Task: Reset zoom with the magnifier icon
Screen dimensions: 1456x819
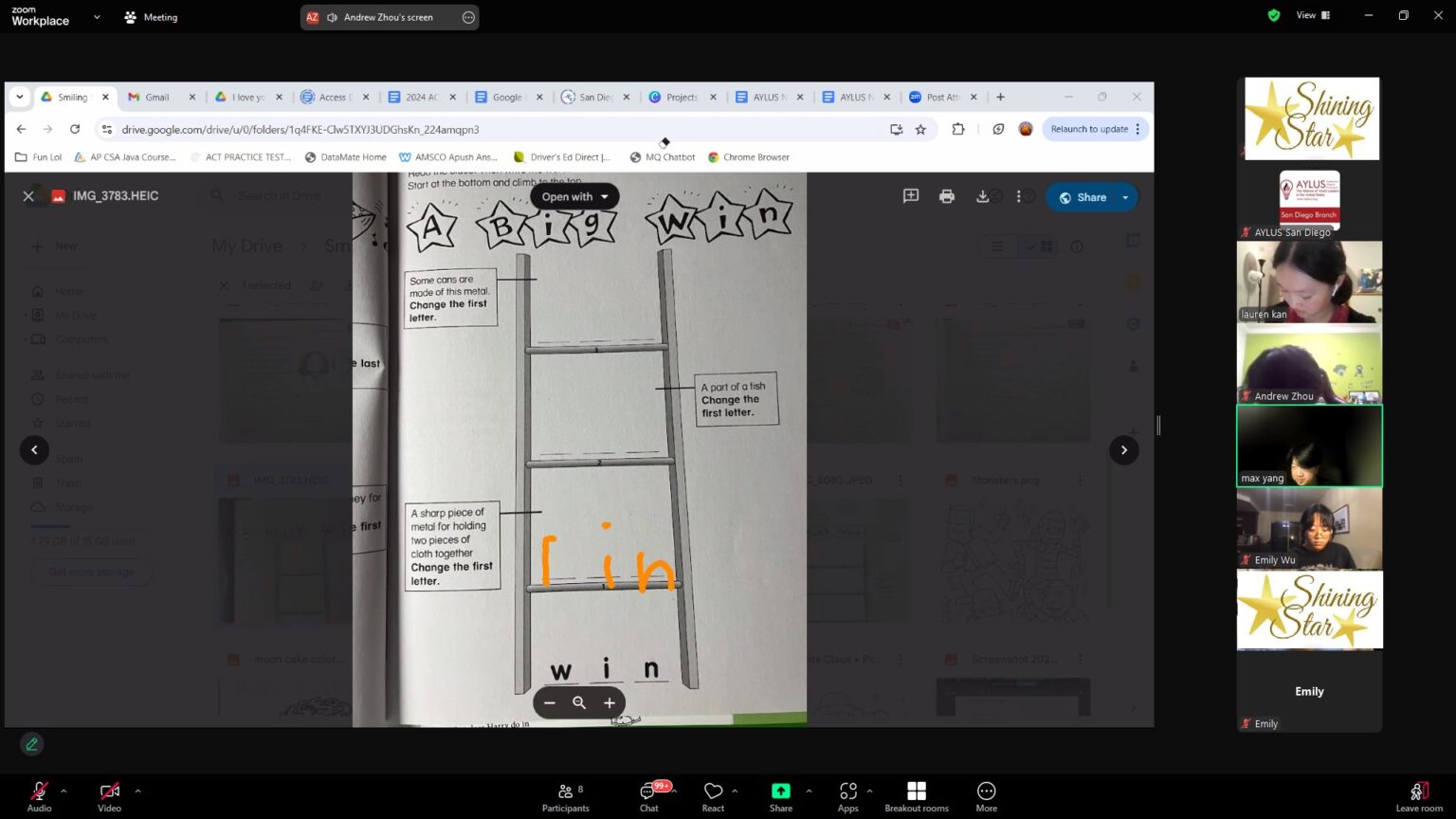Action: pos(579,703)
